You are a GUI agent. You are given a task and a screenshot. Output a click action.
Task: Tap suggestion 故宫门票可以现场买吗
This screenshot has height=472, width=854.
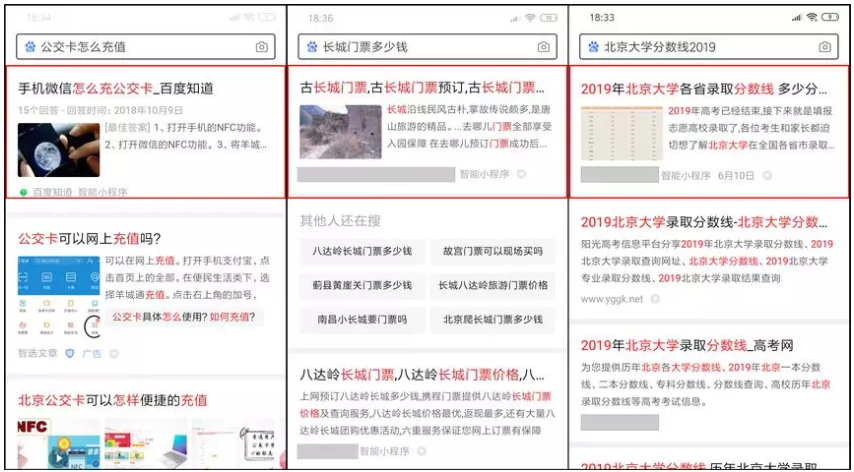point(493,252)
